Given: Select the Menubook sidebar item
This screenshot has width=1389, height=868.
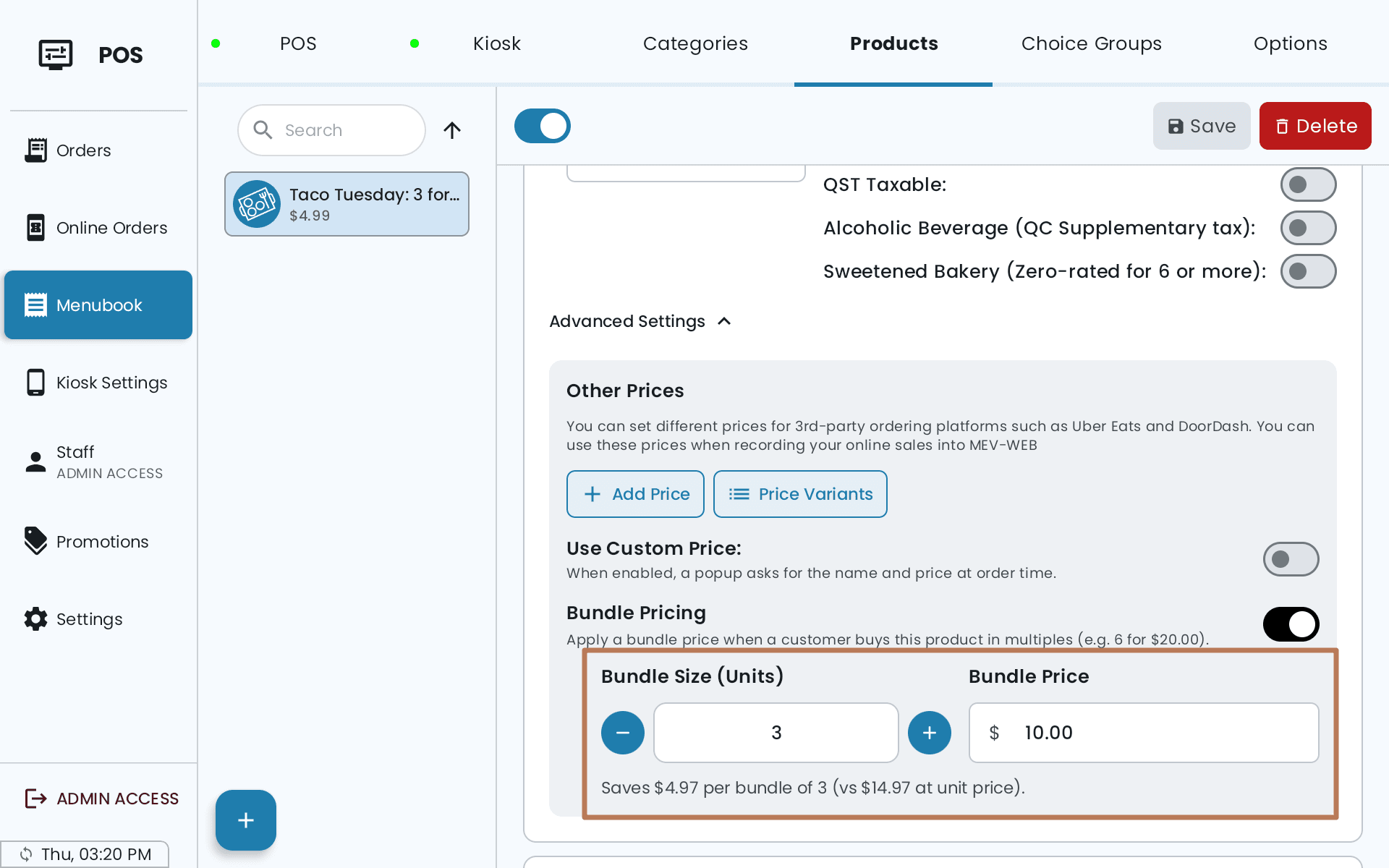Looking at the screenshot, I should coord(98,305).
